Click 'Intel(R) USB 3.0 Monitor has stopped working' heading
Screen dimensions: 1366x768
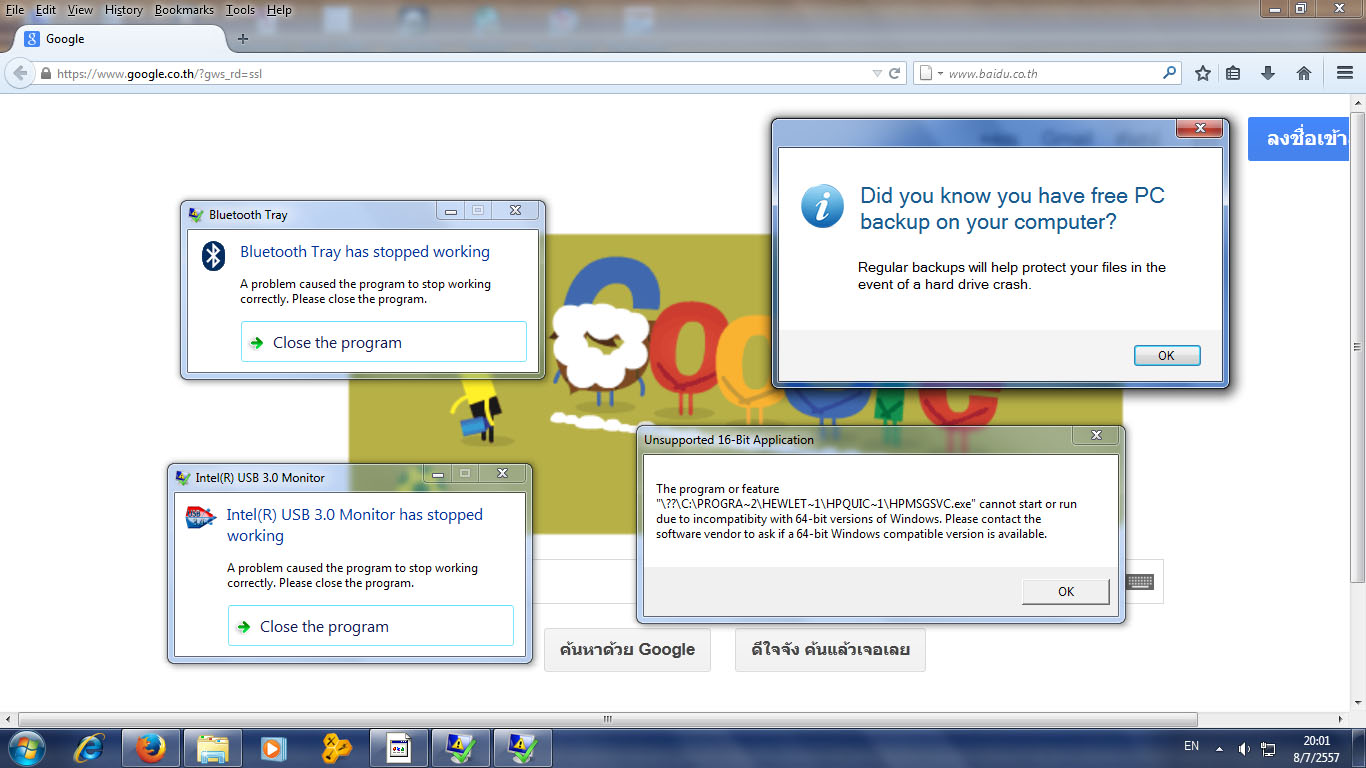click(x=355, y=525)
